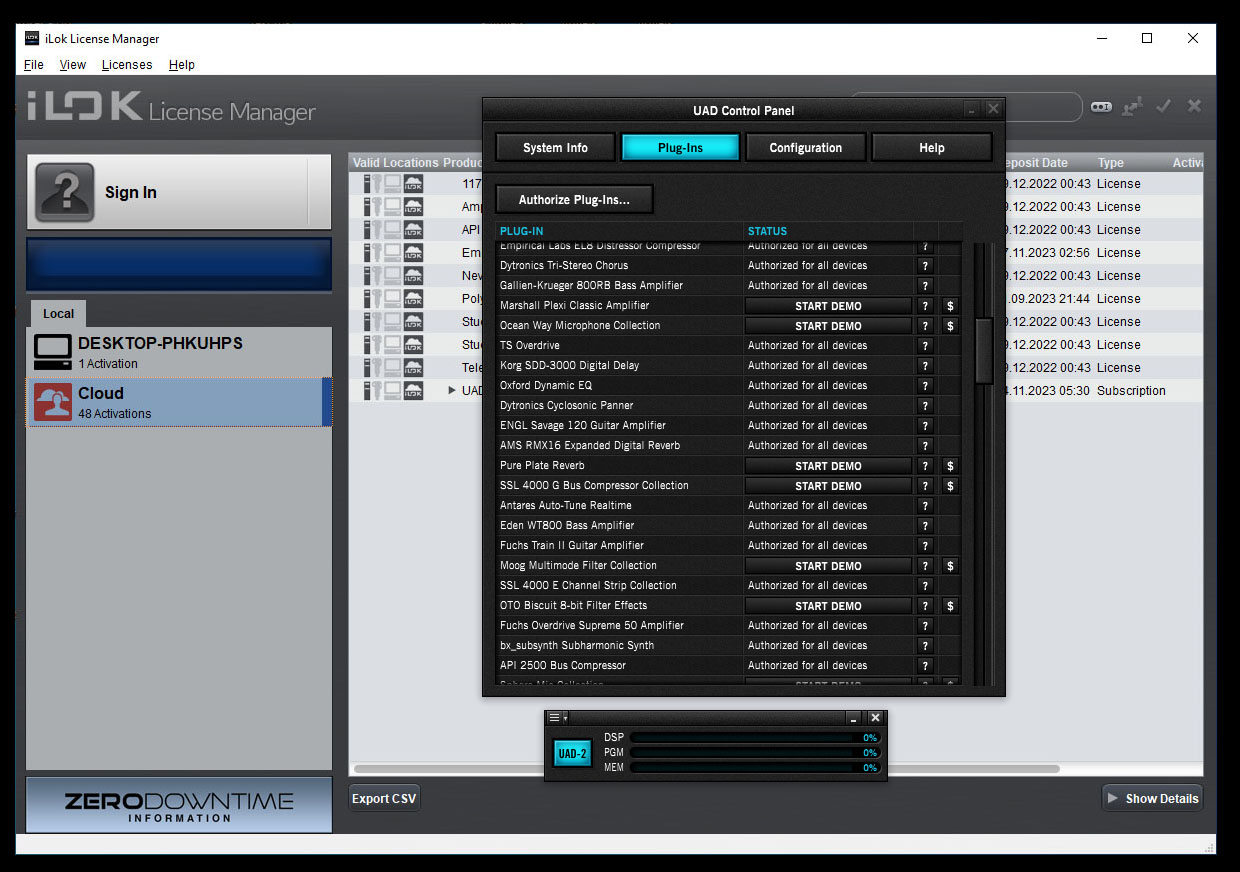Start demo for Ocean Way Microphone Collection
Screen dimensions: 1240x872
pos(828,326)
